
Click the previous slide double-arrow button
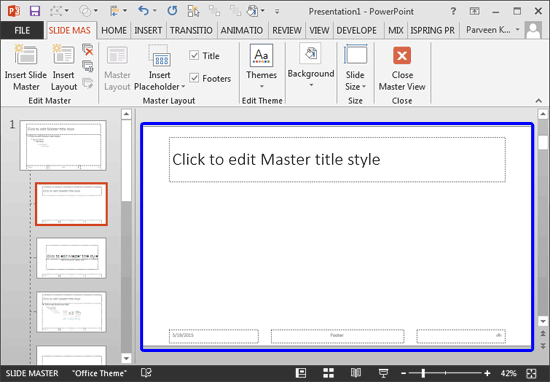coord(543,334)
